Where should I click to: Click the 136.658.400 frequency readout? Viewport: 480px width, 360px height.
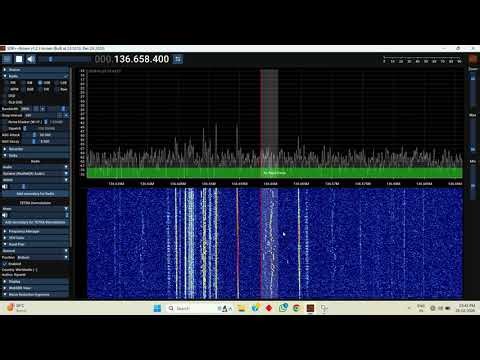(x=132, y=59)
